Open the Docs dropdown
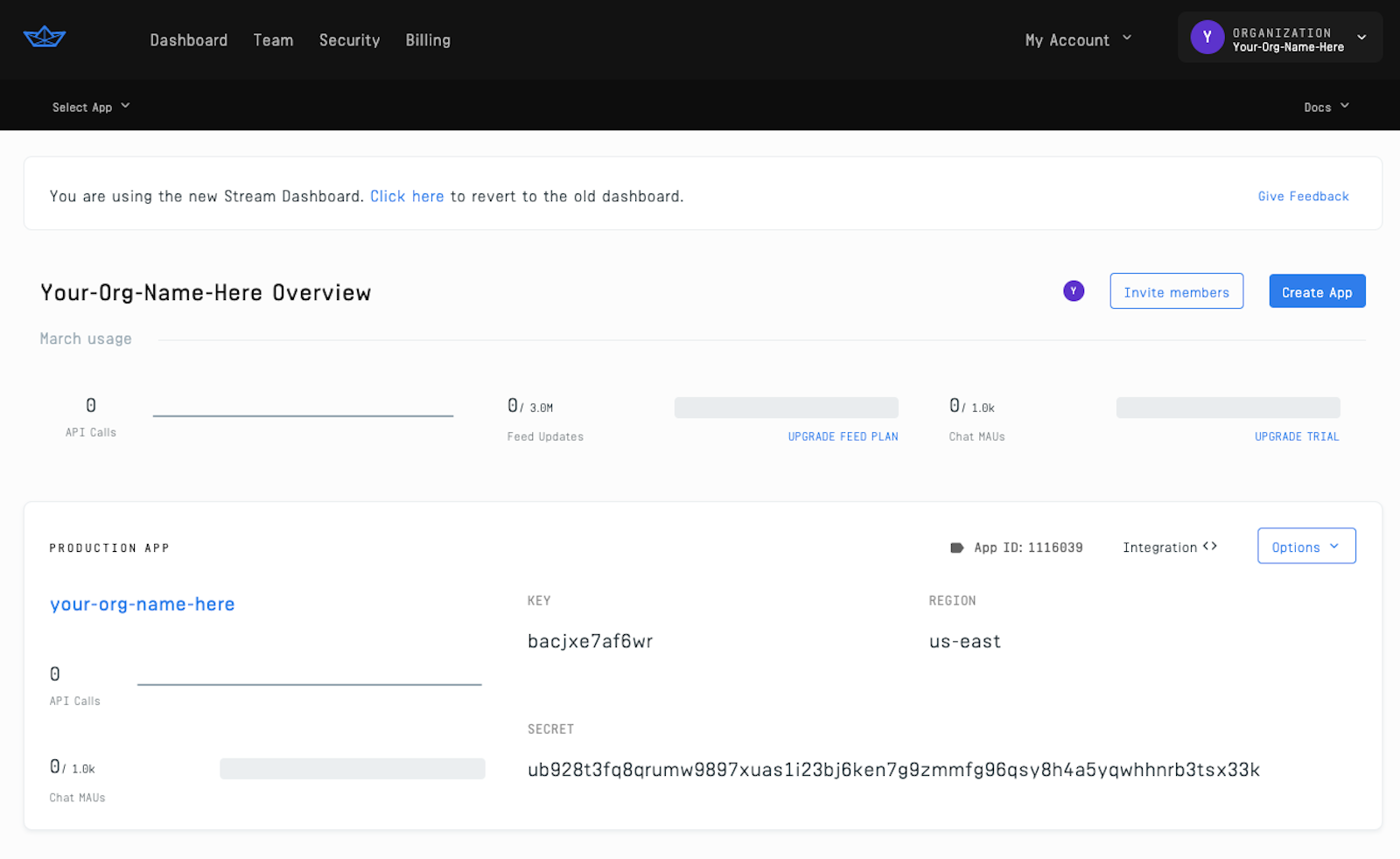 click(x=1326, y=106)
